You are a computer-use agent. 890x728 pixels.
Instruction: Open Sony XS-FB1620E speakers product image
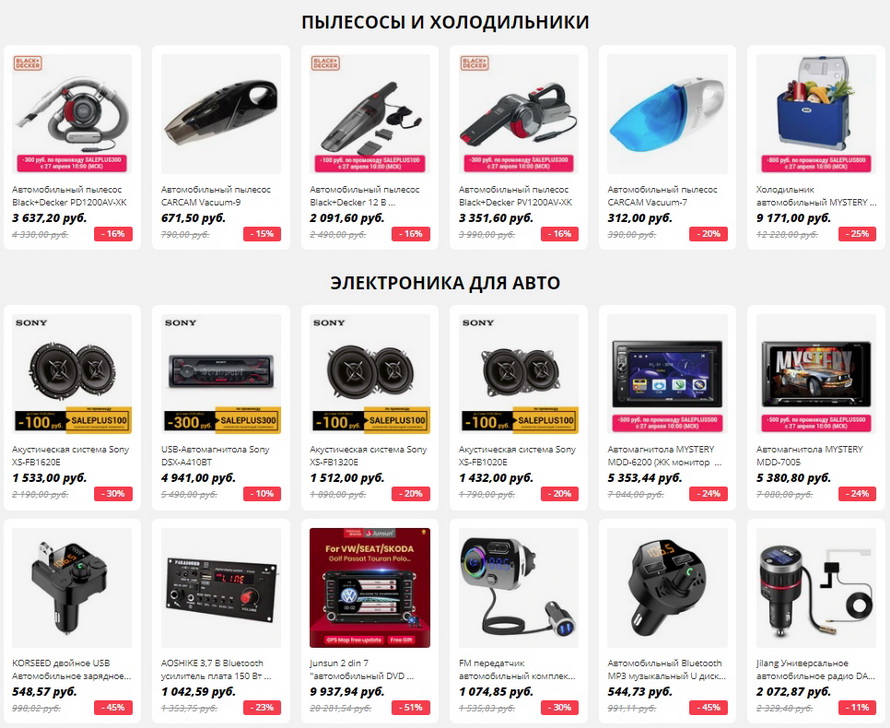(72, 374)
